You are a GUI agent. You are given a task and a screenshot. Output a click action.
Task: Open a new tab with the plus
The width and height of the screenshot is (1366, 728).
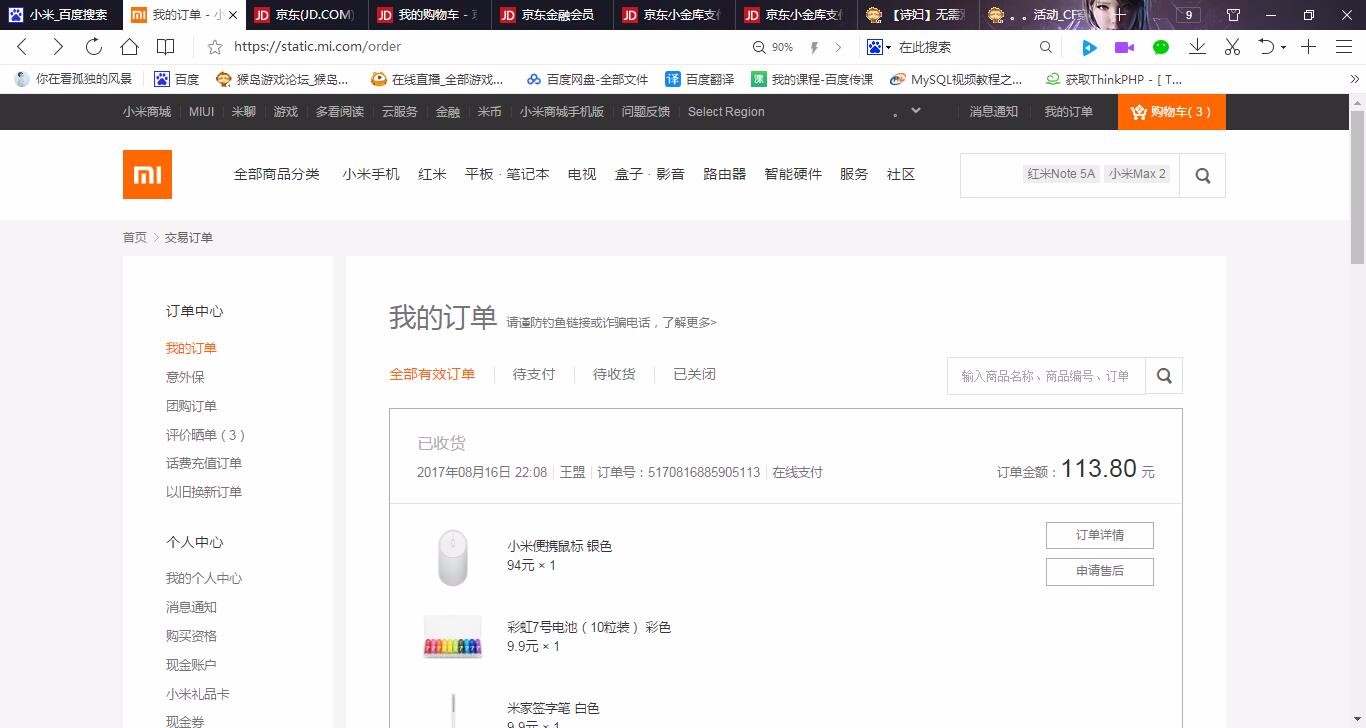coord(1118,15)
